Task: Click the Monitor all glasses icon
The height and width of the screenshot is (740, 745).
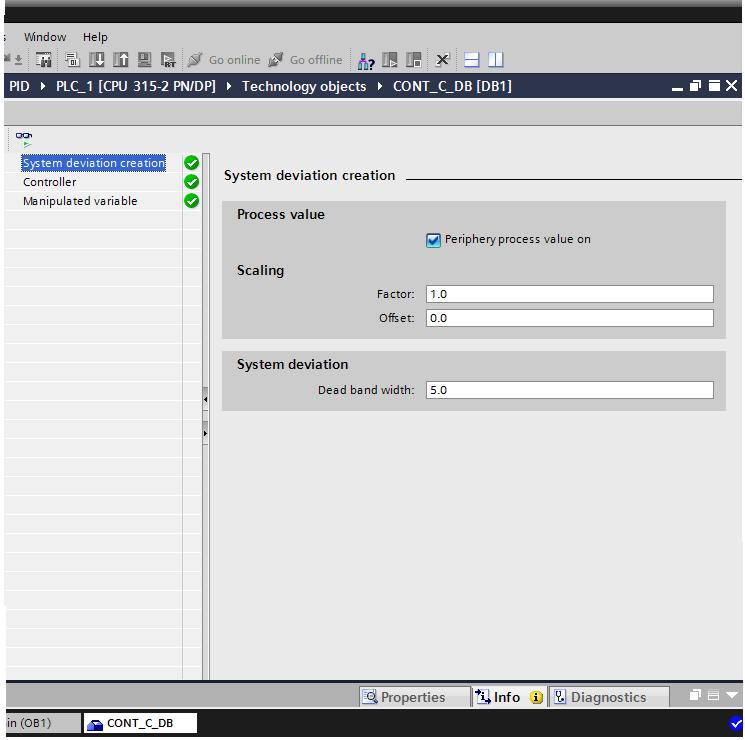Action: [24, 139]
